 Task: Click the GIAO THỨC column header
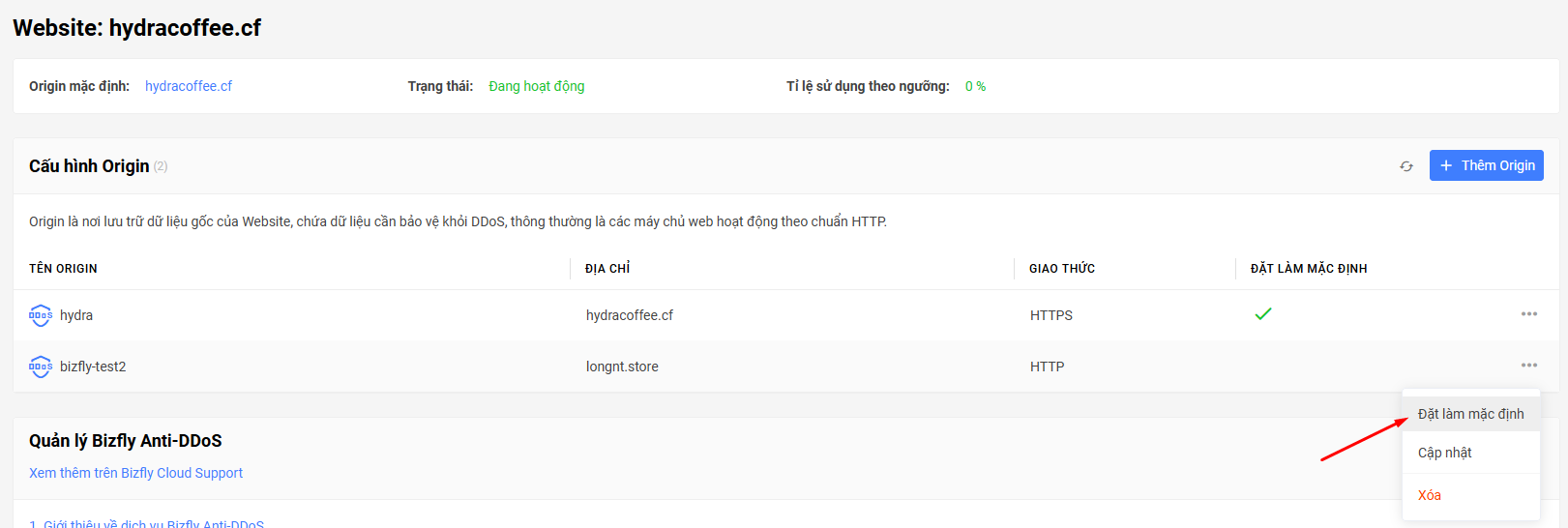[x=1062, y=269]
